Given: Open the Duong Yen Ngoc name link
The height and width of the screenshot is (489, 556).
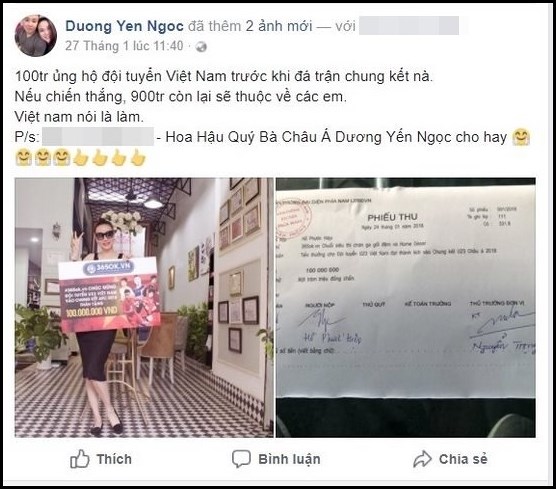Looking at the screenshot, I should coord(124,26).
